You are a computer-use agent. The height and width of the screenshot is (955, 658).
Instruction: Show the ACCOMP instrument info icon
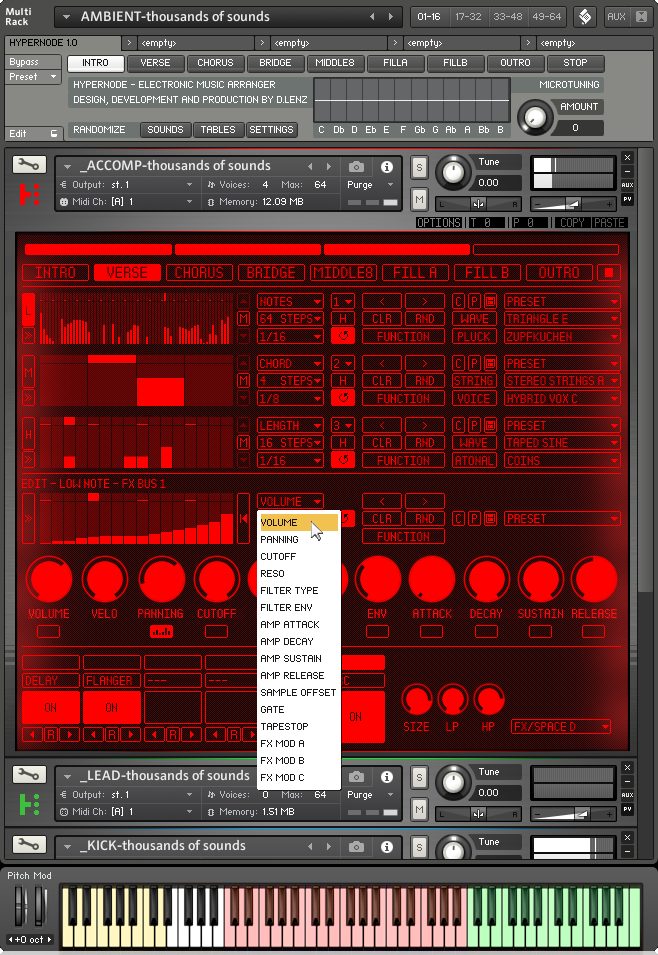(386, 166)
